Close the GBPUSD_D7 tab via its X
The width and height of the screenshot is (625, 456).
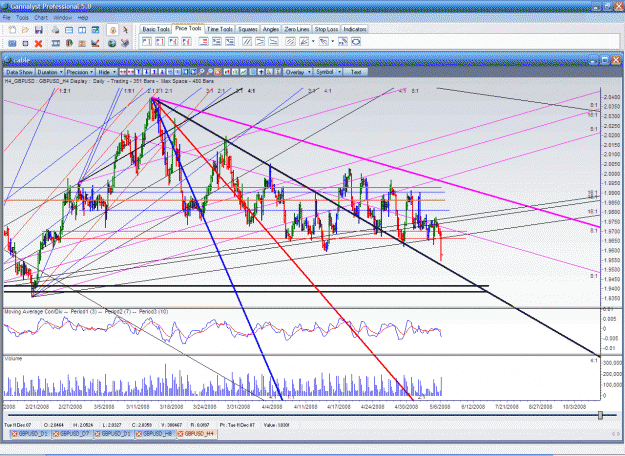56,434
